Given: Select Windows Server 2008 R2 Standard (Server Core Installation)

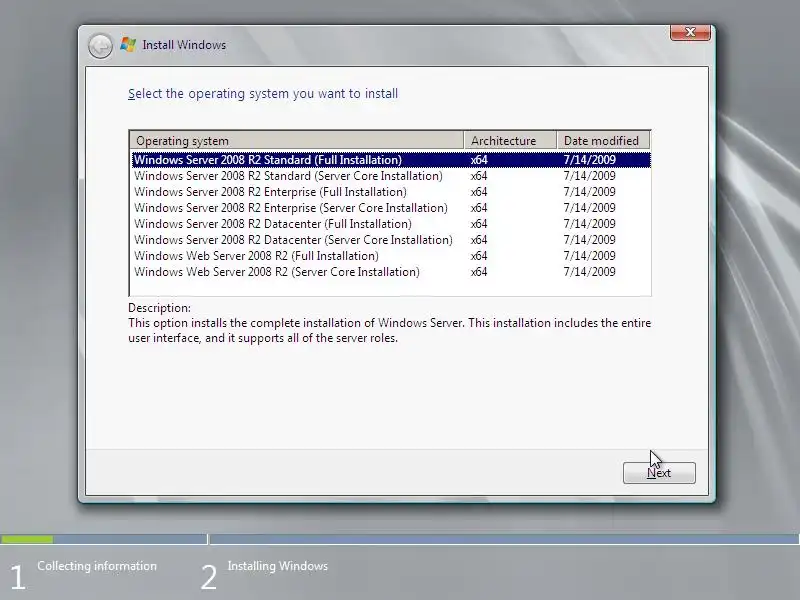Looking at the screenshot, I should [391, 176].
